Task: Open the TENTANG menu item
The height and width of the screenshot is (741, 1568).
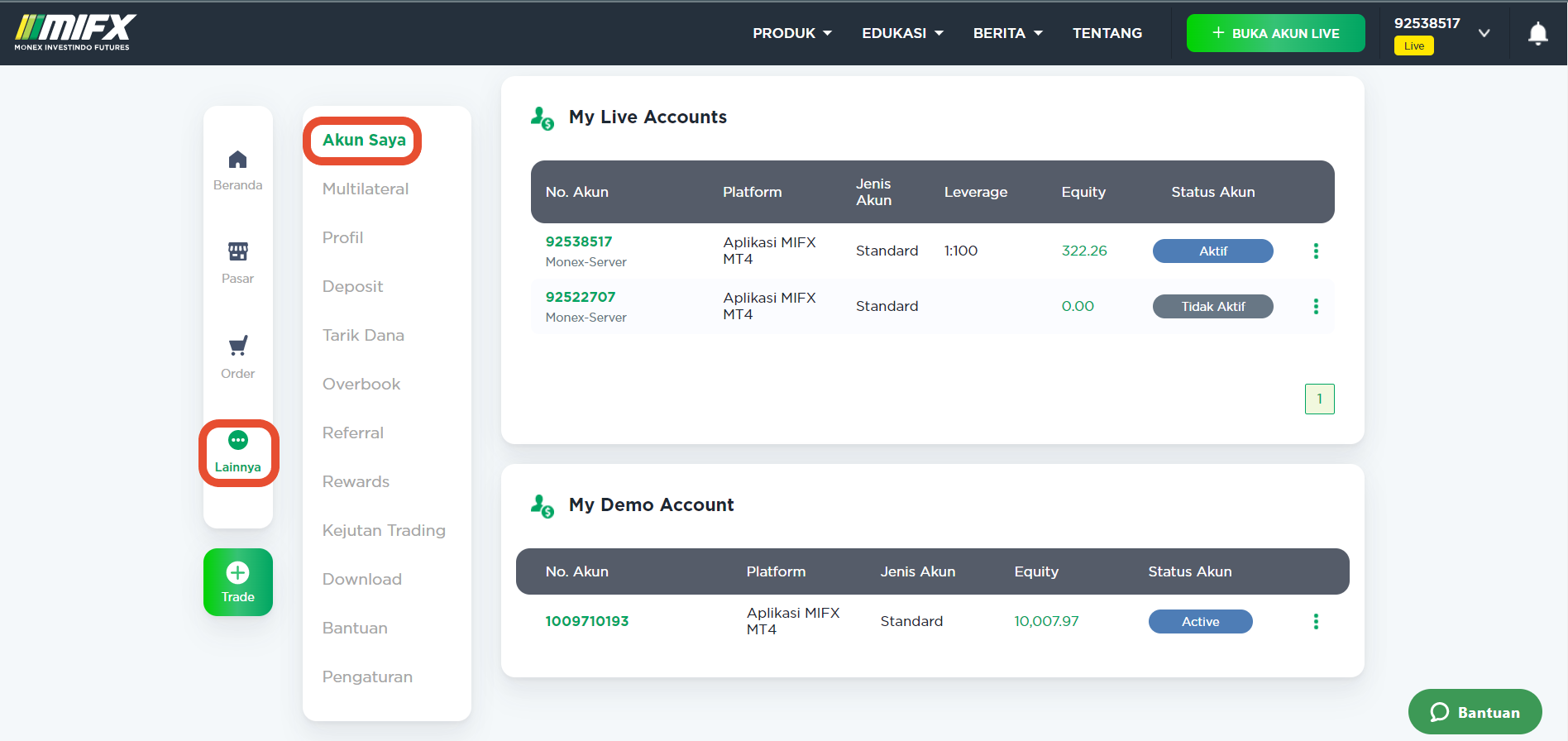Action: point(1107,33)
